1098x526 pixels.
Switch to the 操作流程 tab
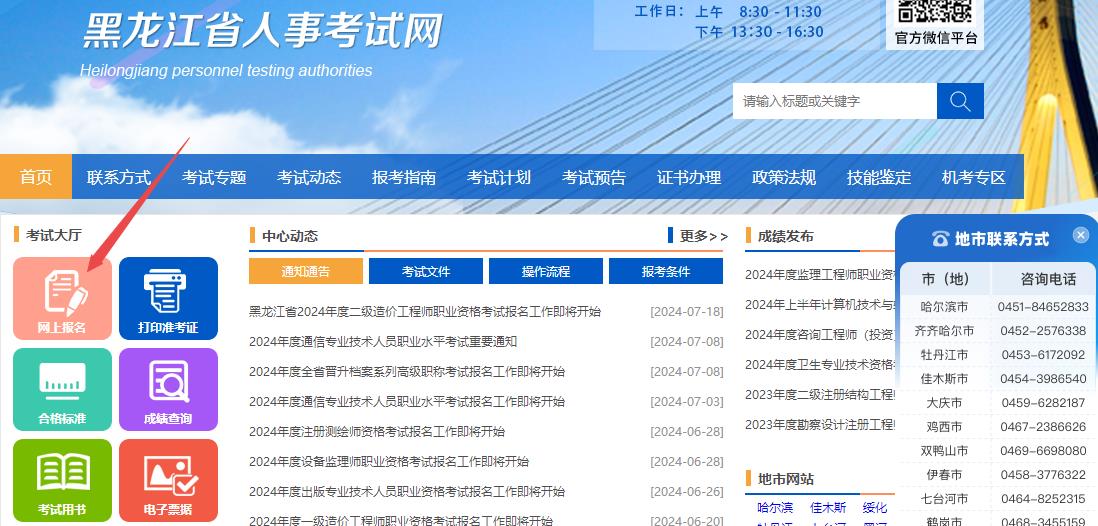[x=546, y=271]
